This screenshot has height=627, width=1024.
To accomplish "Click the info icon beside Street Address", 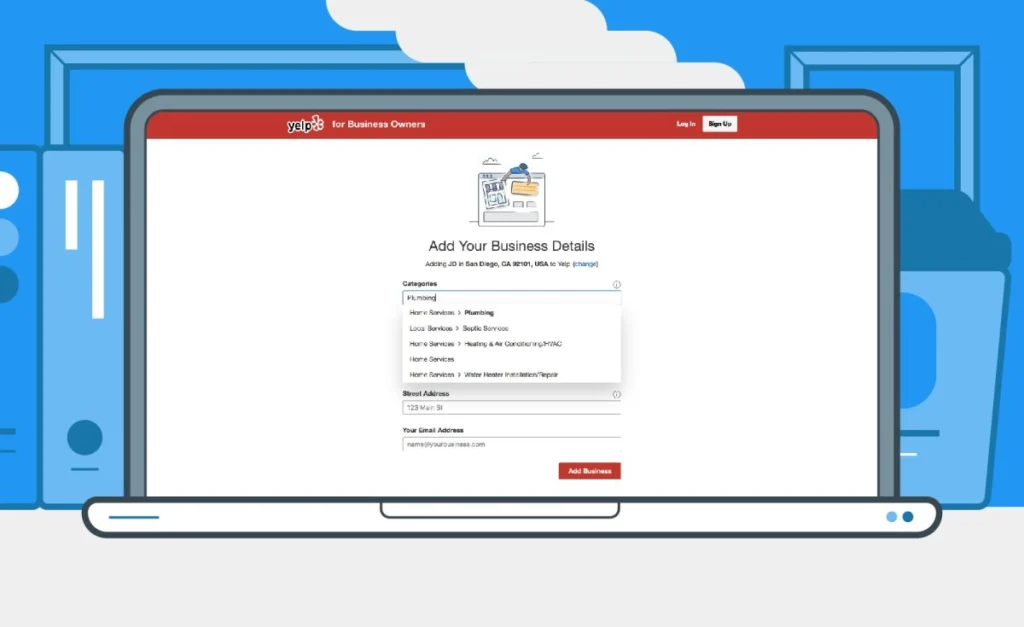I will coord(616,393).
